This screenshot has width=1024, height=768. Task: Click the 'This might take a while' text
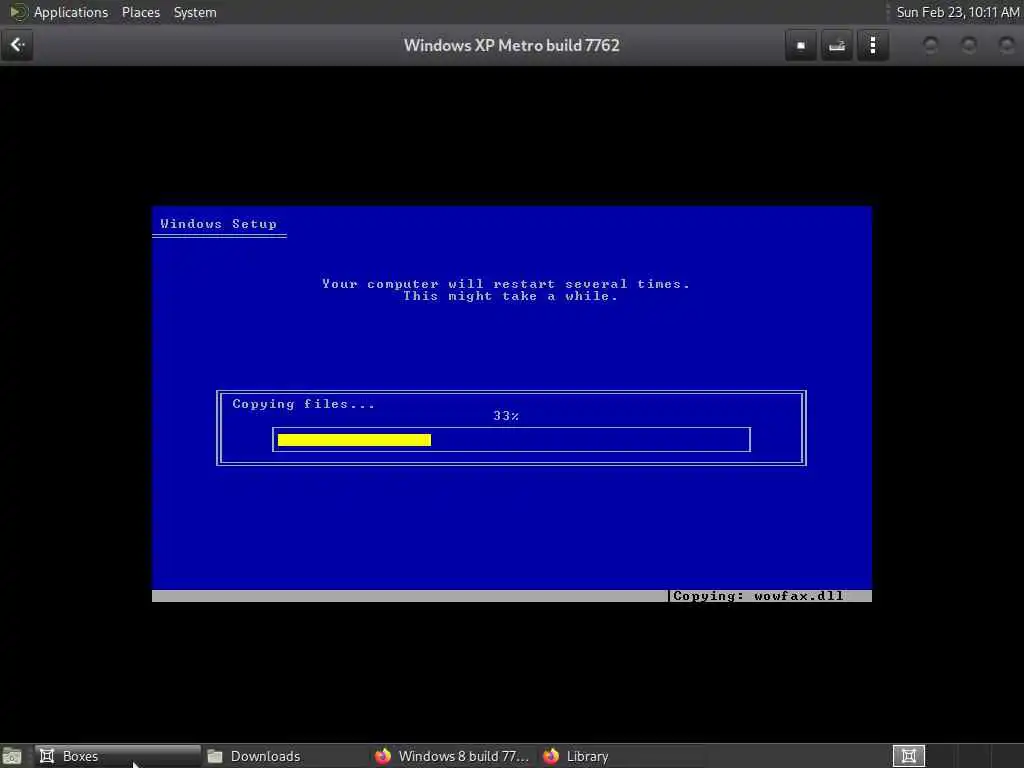pos(510,296)
